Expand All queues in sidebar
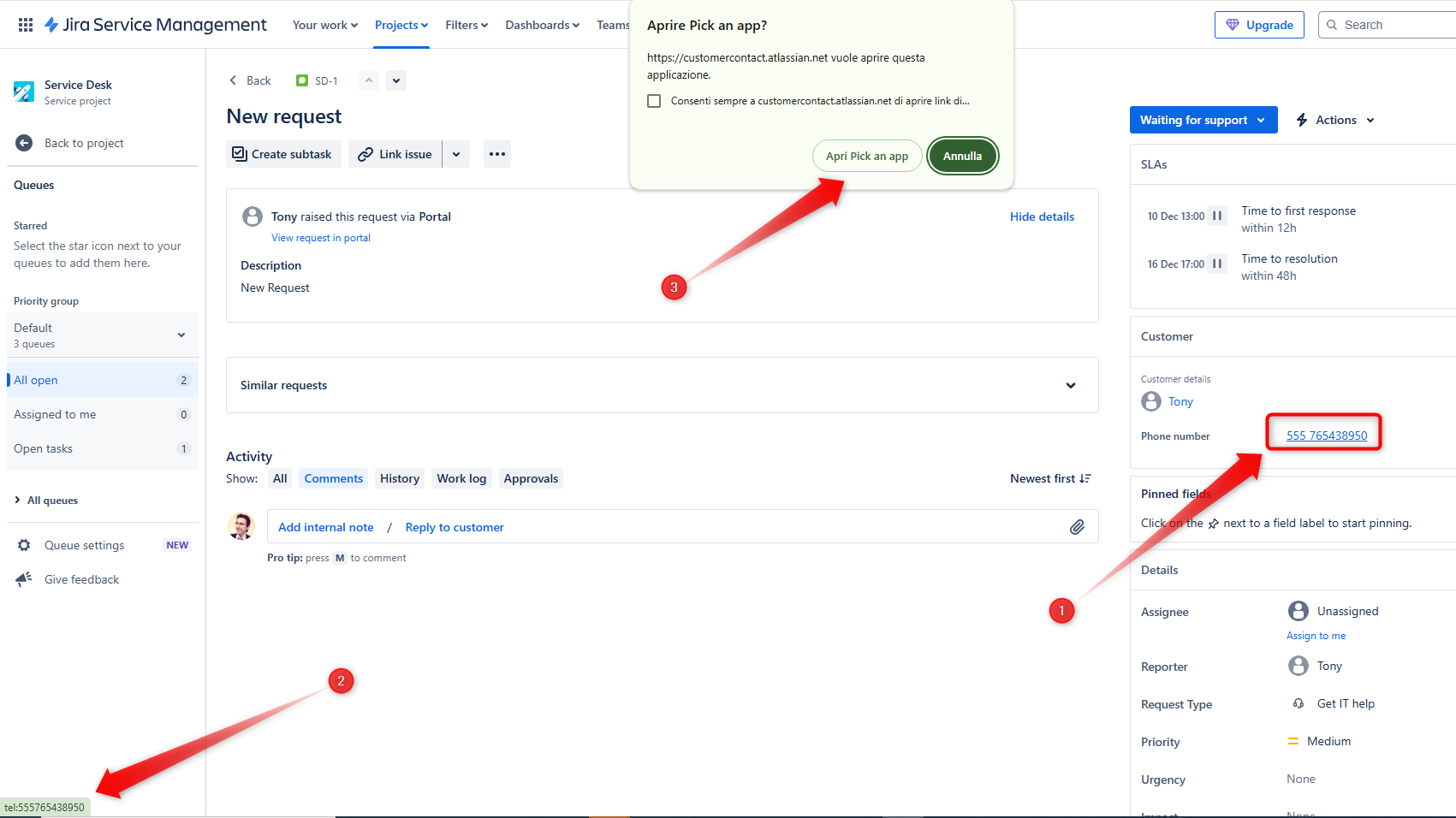Screen dimensions: 1456x818 47,501
